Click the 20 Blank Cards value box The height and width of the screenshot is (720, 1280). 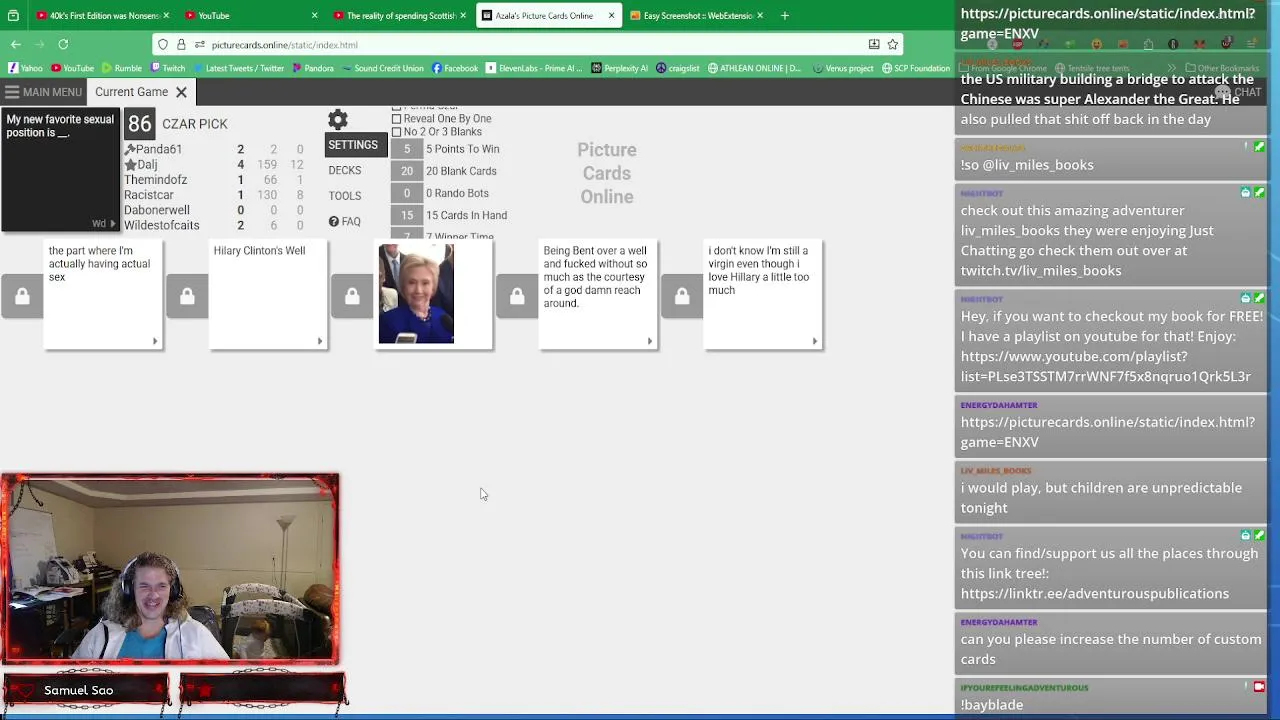tap(406, 171)
